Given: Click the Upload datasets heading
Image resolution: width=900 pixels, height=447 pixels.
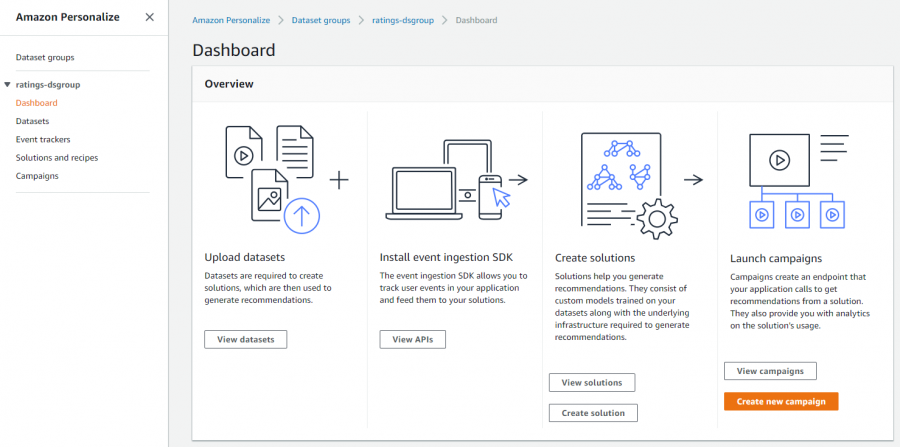Looking at the screenshot, I should pyautogui.click(x=245, y=256).
